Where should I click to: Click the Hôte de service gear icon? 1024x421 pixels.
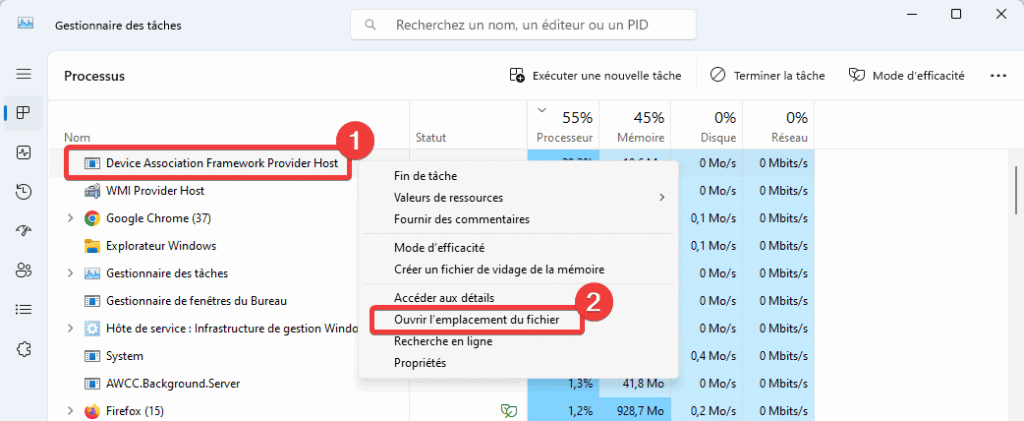click(92, 328)
